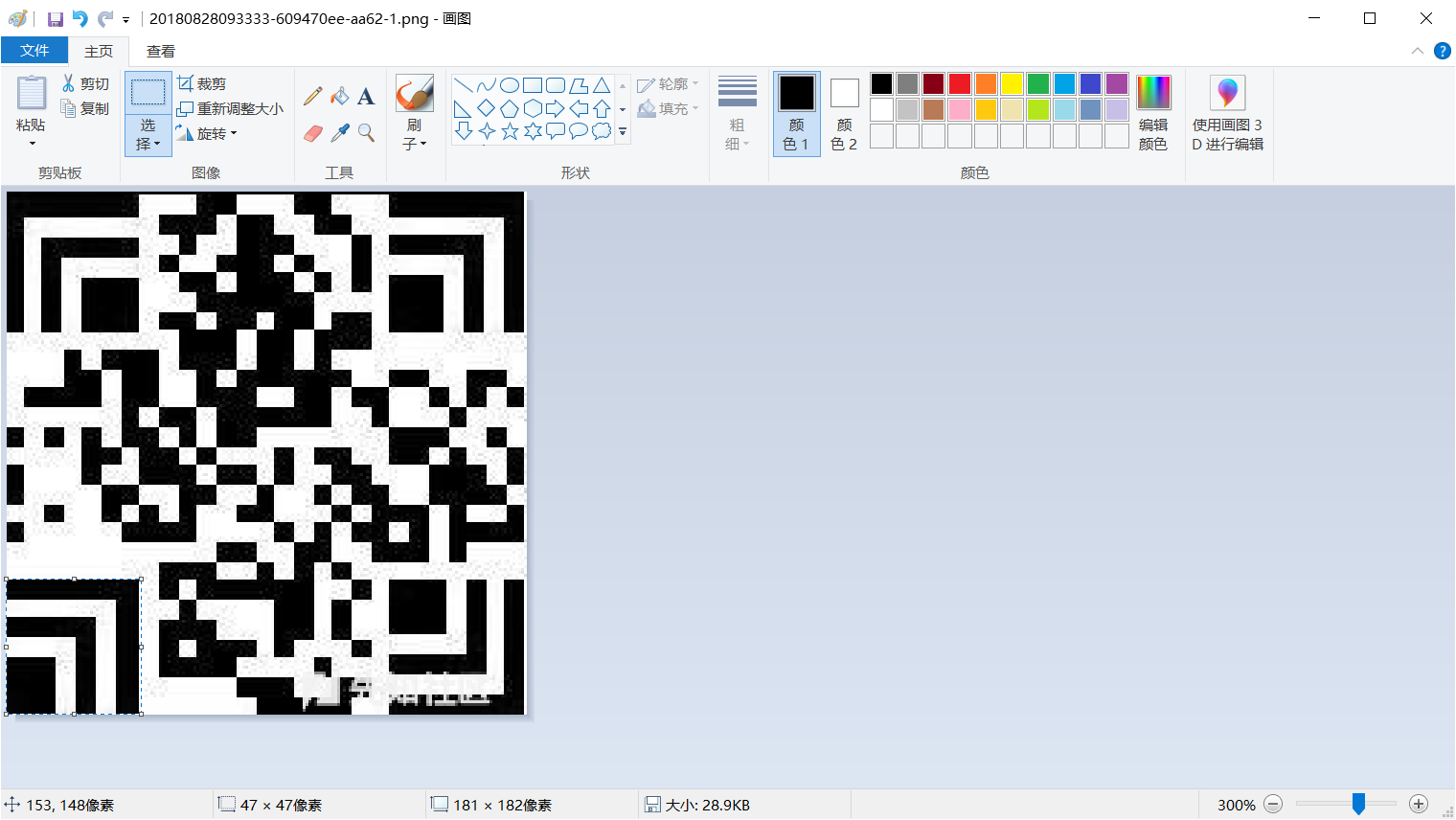Open Edit colors (编辑颜色)
Screen dimensions: 1456x820
[x=1153, y=113]
